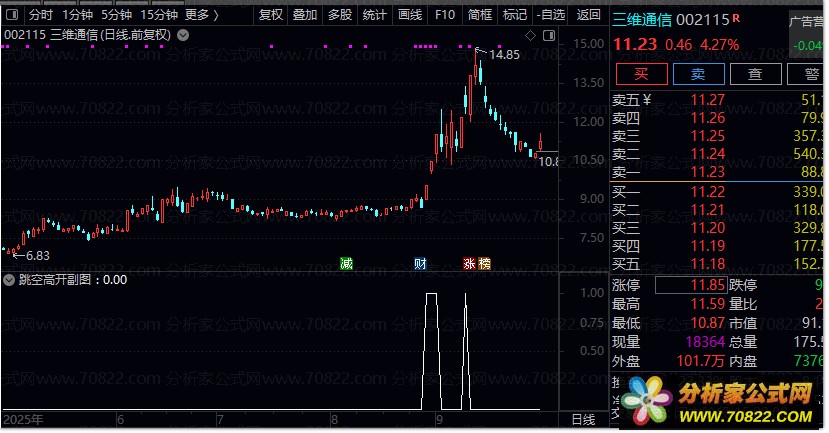829x433 pixels.
Task: Click the 卖五 price 11.27
Action: (x=707, y=100)
